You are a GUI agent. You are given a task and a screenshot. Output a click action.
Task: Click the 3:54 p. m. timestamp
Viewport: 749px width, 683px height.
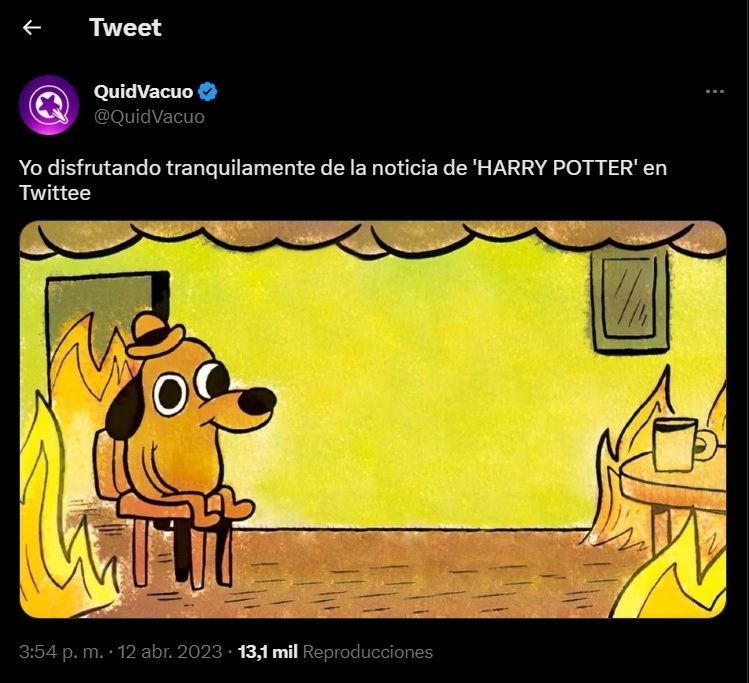pyautogui.click(x=58, y=652)
